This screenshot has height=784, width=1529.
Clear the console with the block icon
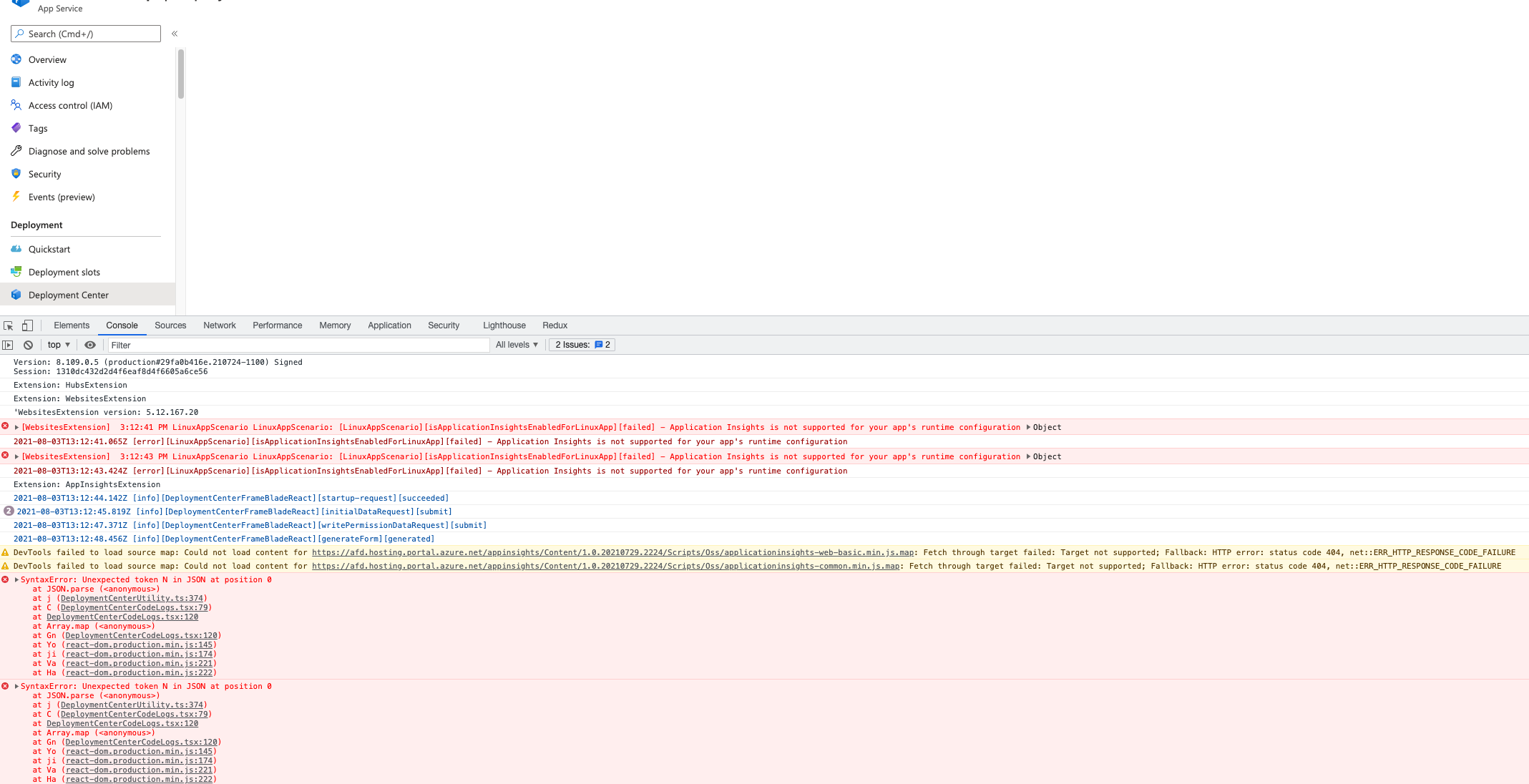pos(29,345)
